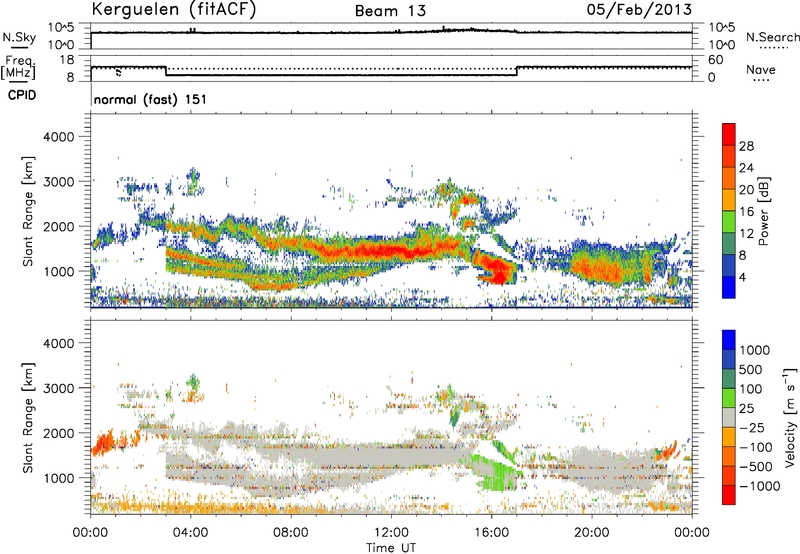Click the "20:00" time axis label
800x554 pixels.
[592, 533]
